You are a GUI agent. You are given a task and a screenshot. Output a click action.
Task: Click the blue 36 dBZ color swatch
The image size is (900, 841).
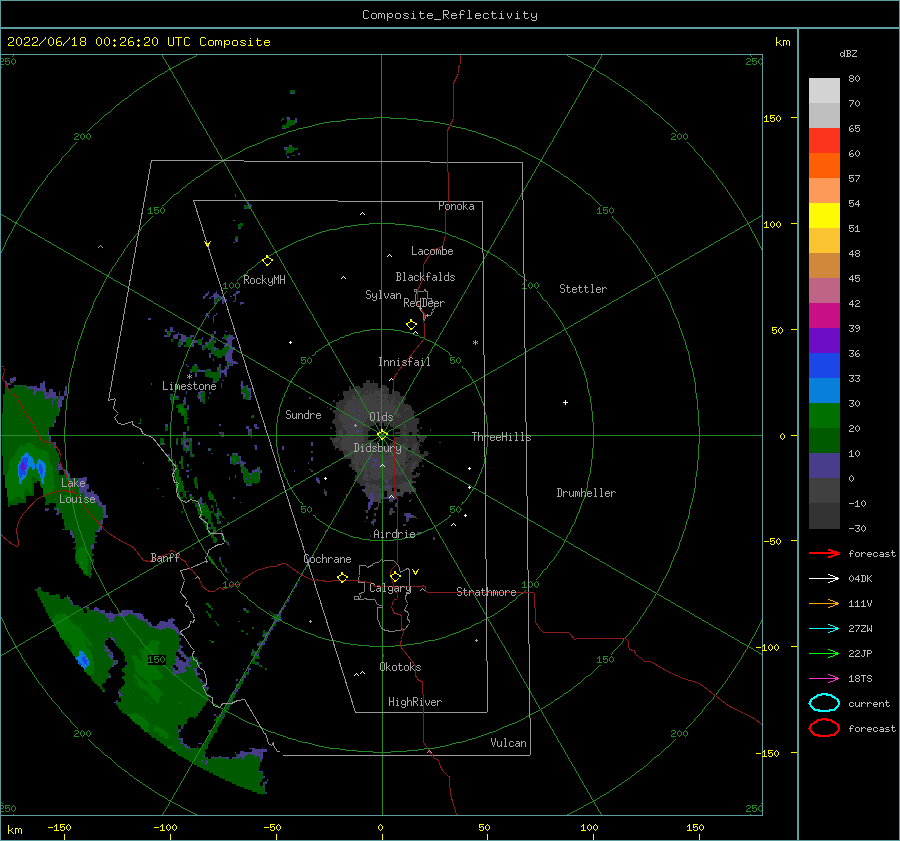point(824,366)
